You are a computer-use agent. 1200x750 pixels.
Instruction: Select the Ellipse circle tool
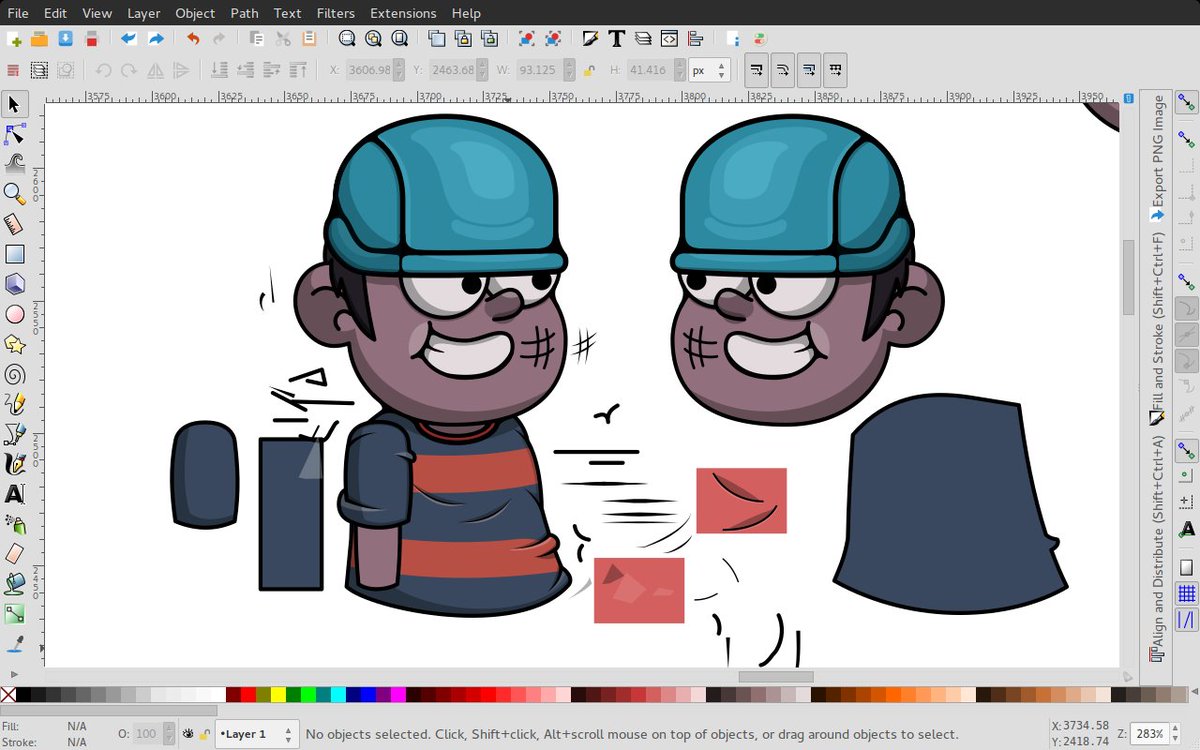[15, 314]
